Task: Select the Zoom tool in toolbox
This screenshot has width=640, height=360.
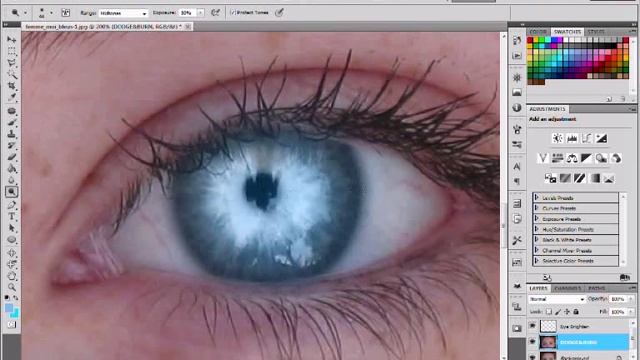Action: [x=11, y=287]
